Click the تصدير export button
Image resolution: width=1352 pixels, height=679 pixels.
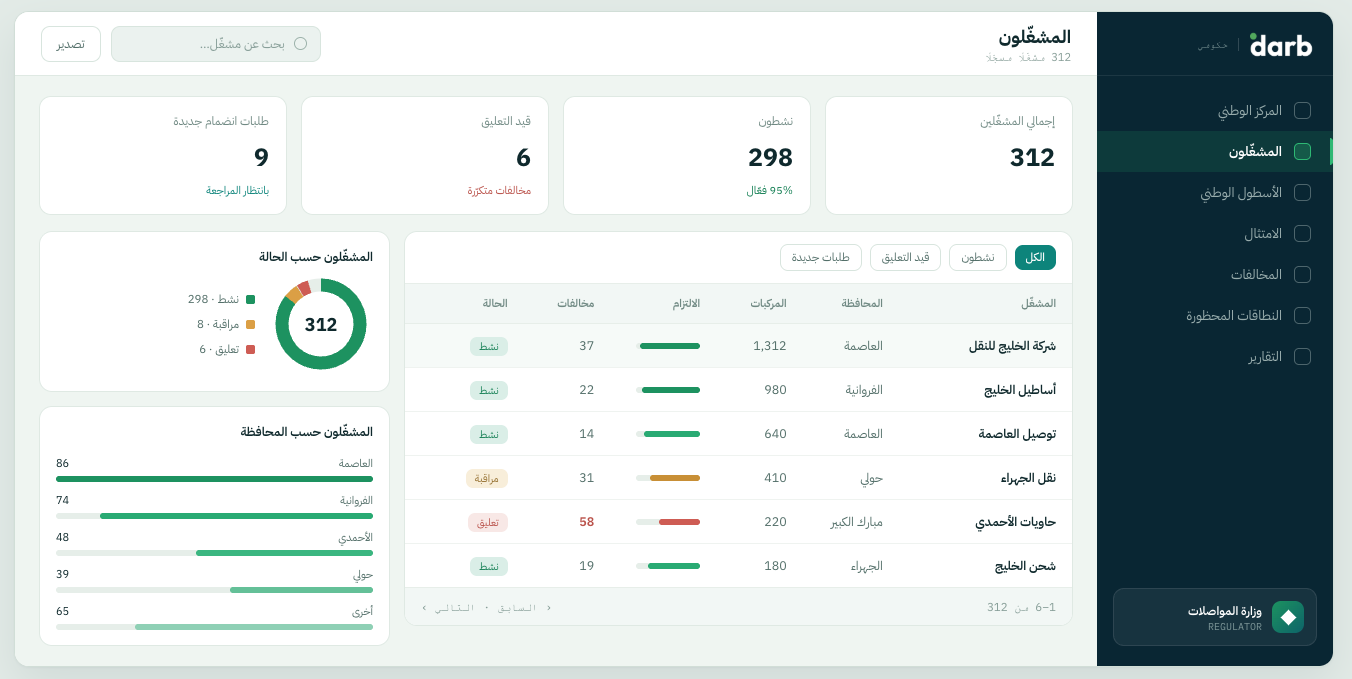coord(71,44)
